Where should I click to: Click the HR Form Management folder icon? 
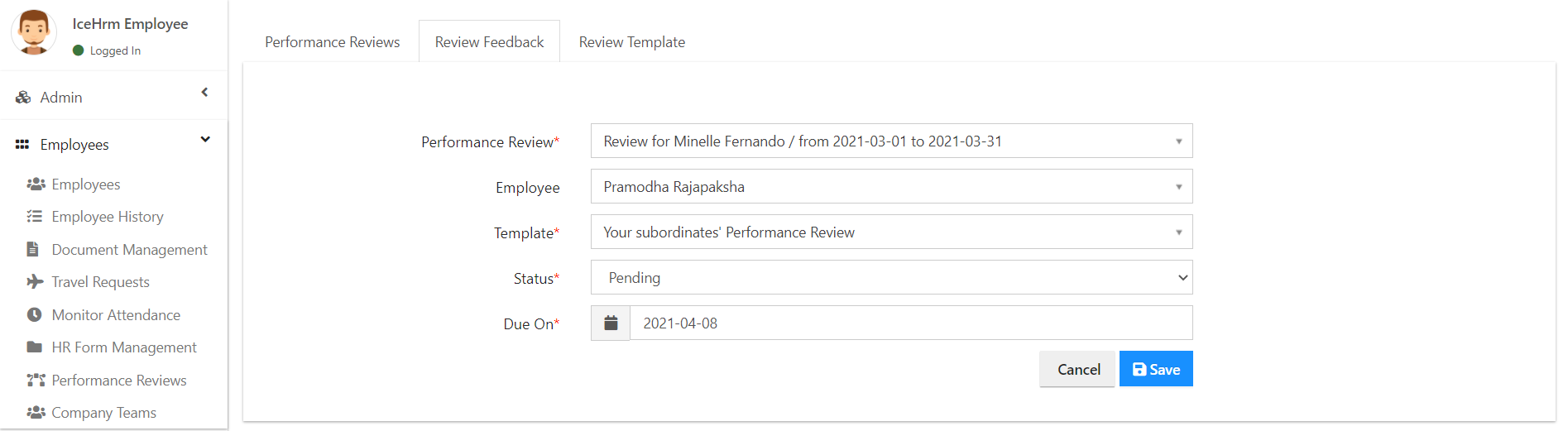pyautogui.click(x=34, y=347)
